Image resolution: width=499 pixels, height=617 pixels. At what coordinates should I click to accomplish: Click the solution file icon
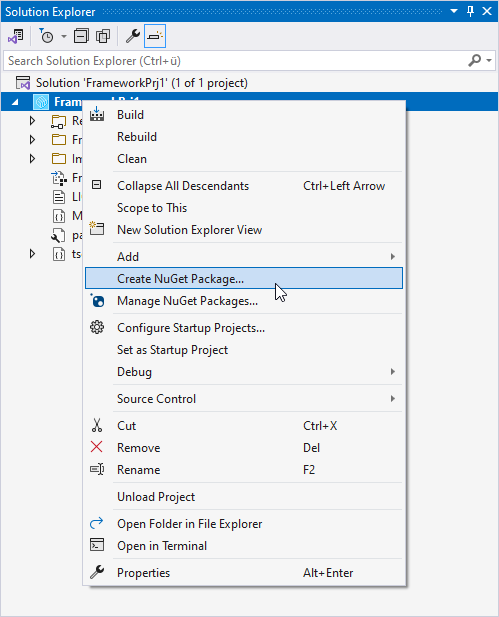23,83
